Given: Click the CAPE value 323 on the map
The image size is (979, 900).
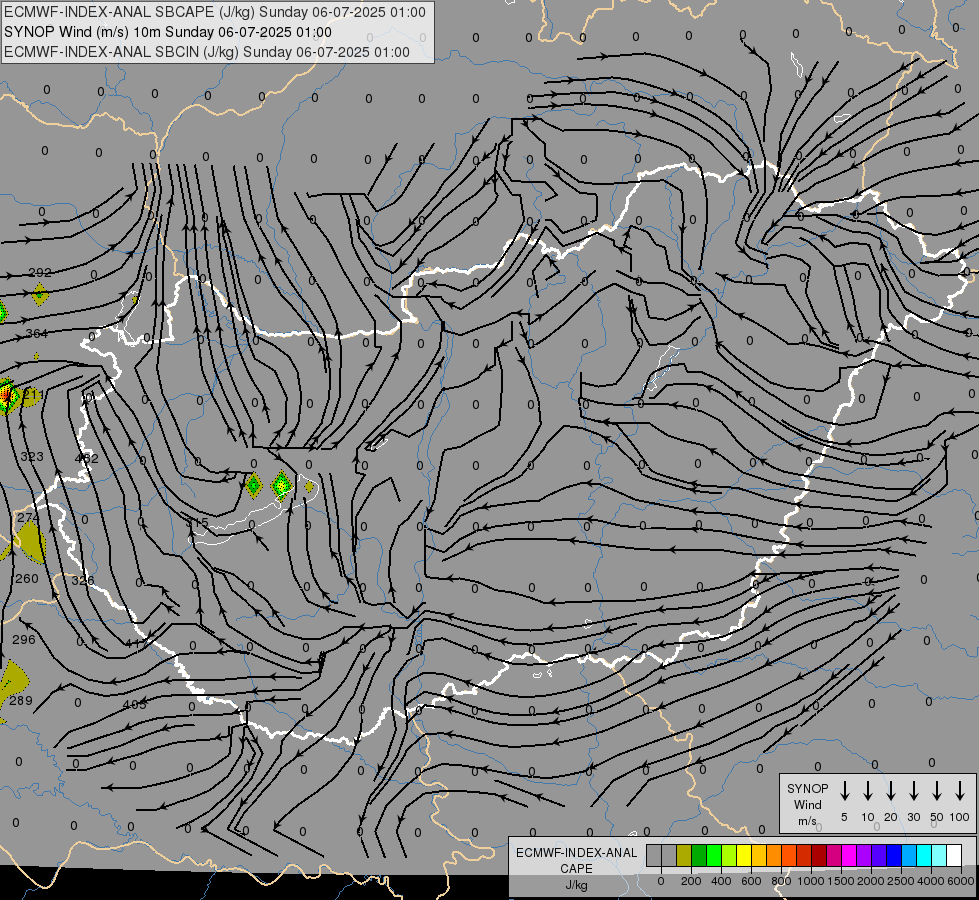Looking at the screenshot, I should tap(32, 457).
